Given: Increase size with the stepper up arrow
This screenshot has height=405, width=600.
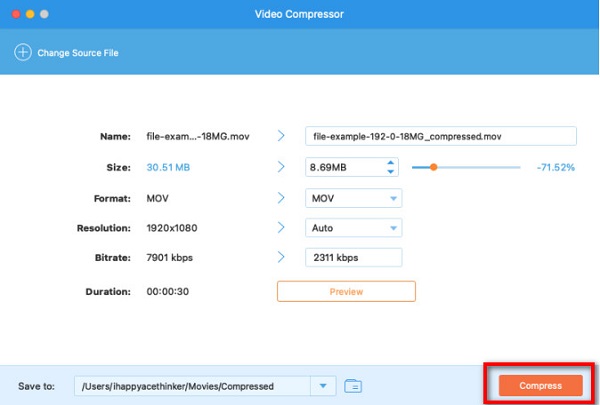Looking at the screenshot, I should pos(390,163).
